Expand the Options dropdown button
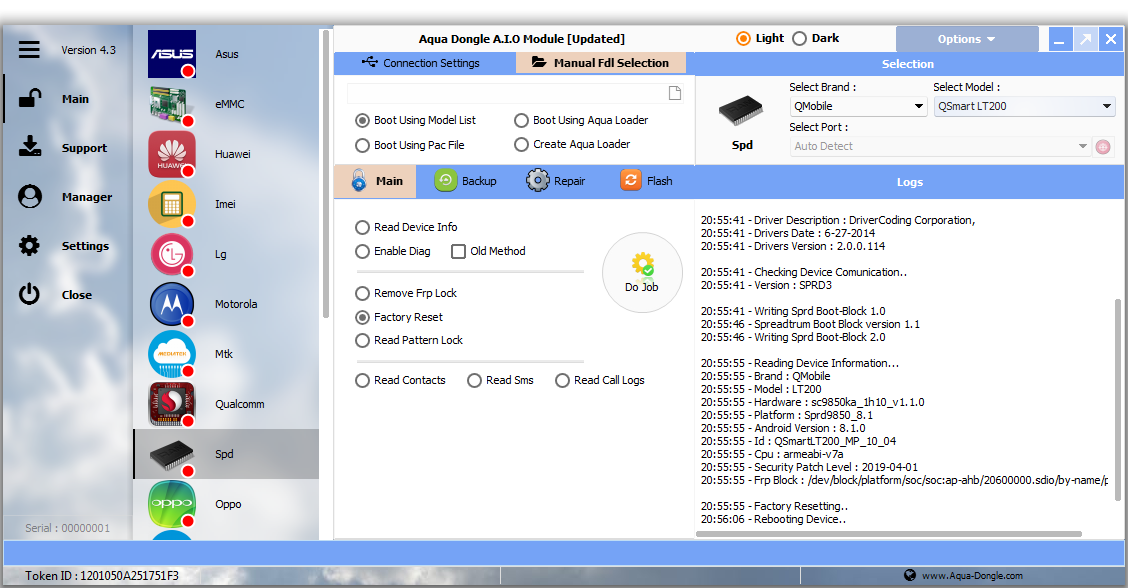The image size is (1128, 588). pyautogui.click(x=967, y=39)
